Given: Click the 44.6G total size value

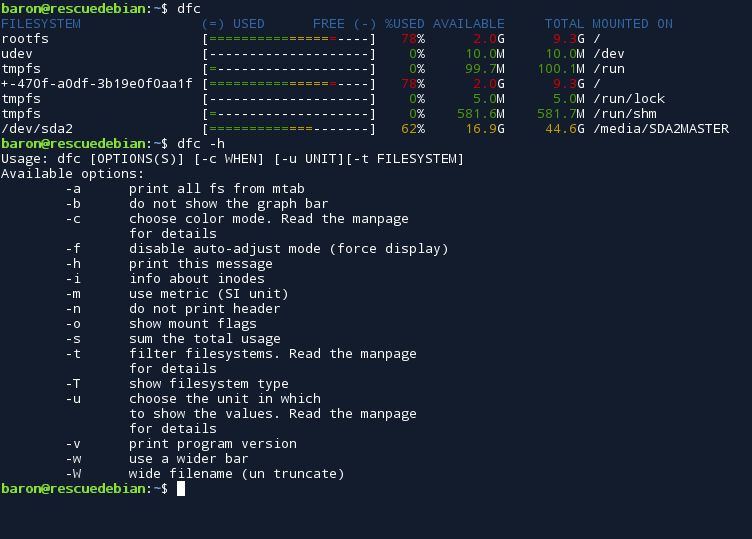Looking at the screenshot, I should point(565,129).
